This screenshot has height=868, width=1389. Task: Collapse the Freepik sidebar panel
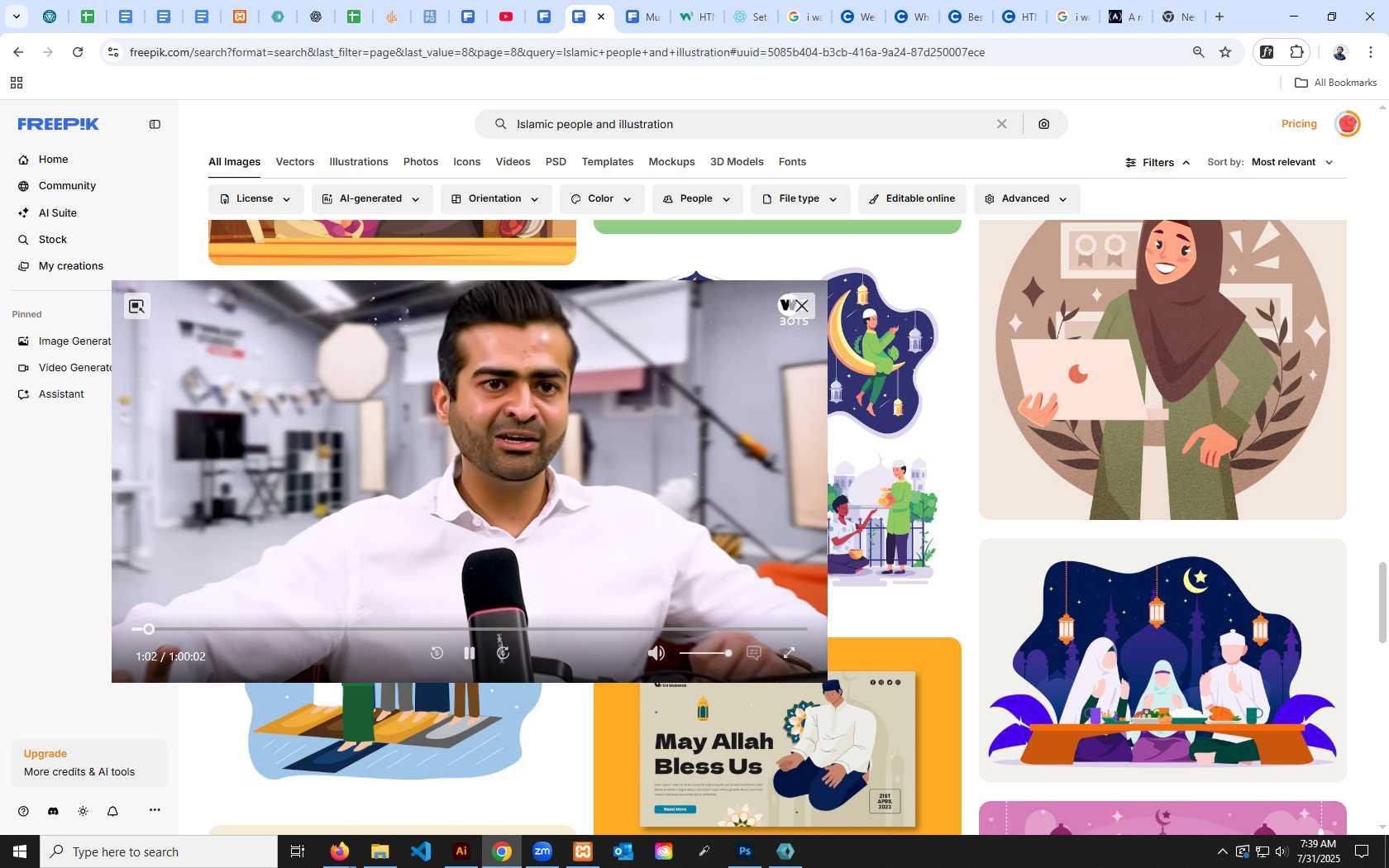pyautogui.click(x=155, y=124)
